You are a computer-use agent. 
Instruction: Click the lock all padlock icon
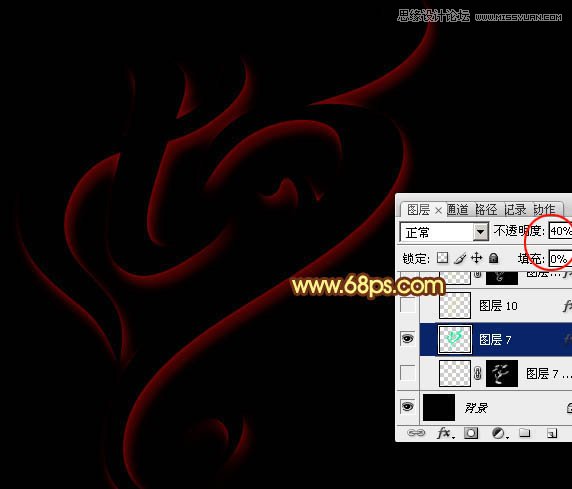pyautogui.click(x=494, y=258)
